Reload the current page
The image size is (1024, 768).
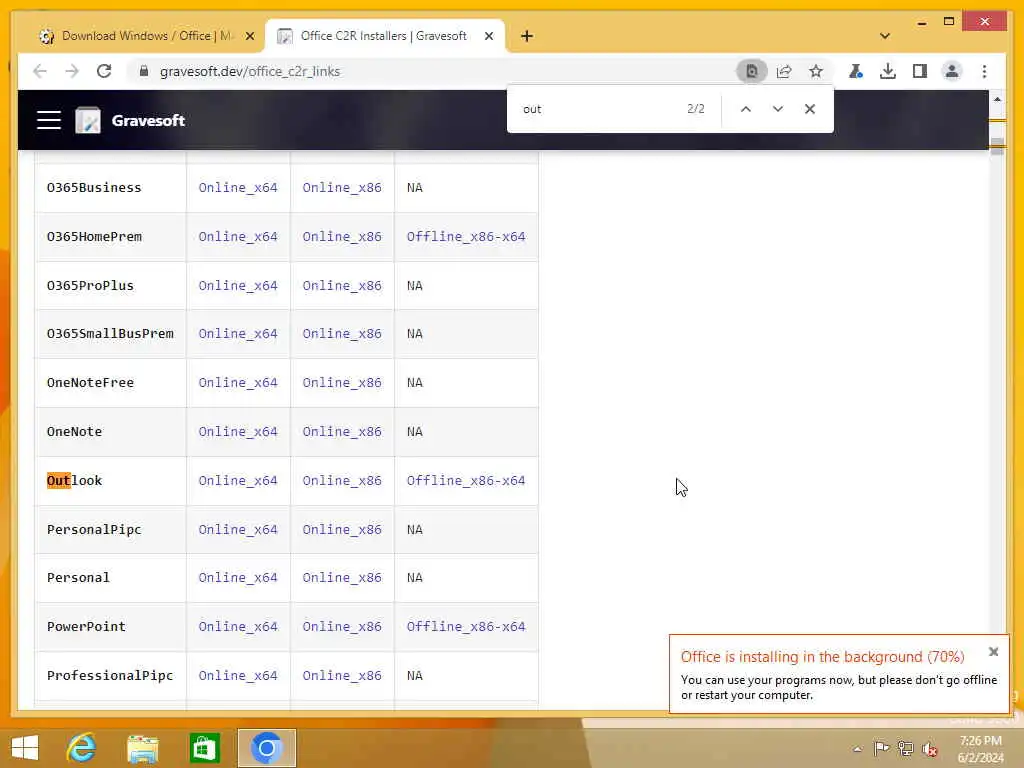tap(104, 71)
